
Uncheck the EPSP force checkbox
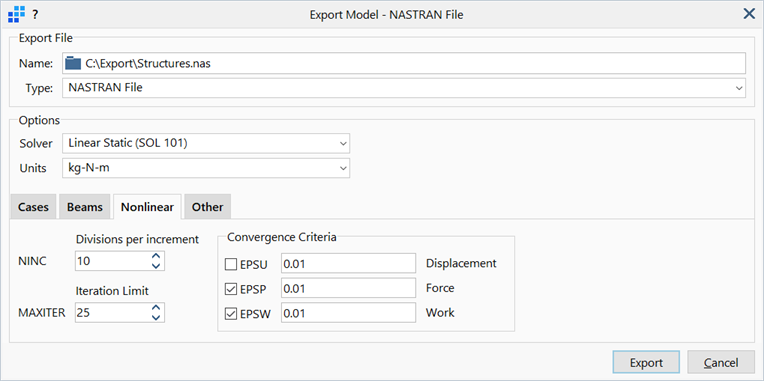click(x=230, y=289)
